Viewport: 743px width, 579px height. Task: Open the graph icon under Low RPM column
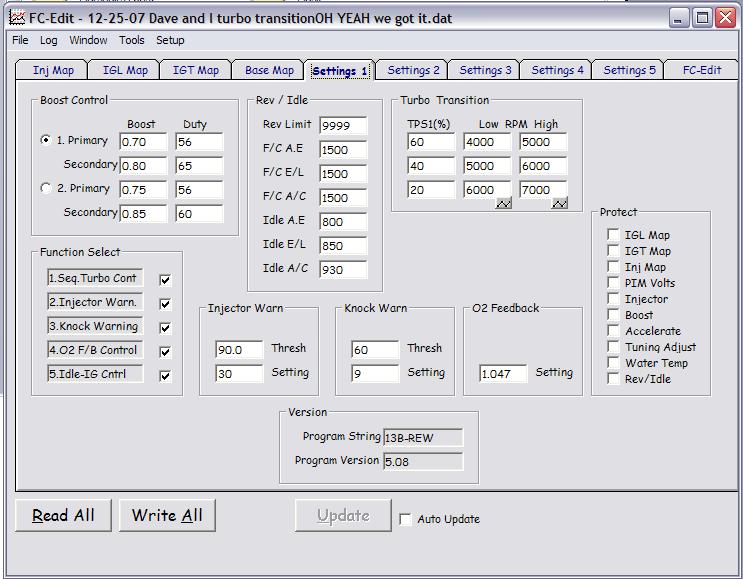[x=504, y=204]
